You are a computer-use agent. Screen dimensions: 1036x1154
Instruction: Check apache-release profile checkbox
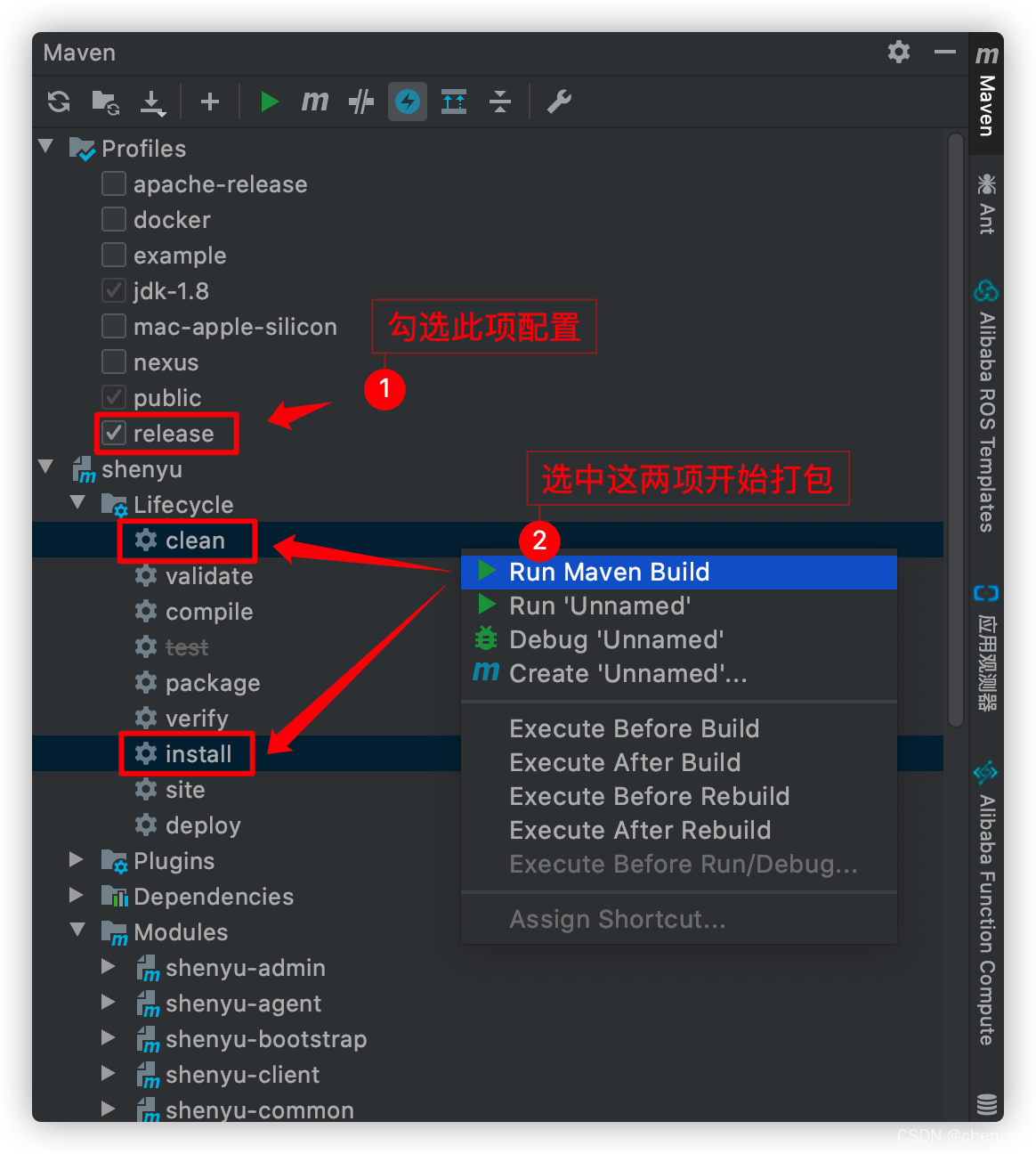[x=114, y=183]
